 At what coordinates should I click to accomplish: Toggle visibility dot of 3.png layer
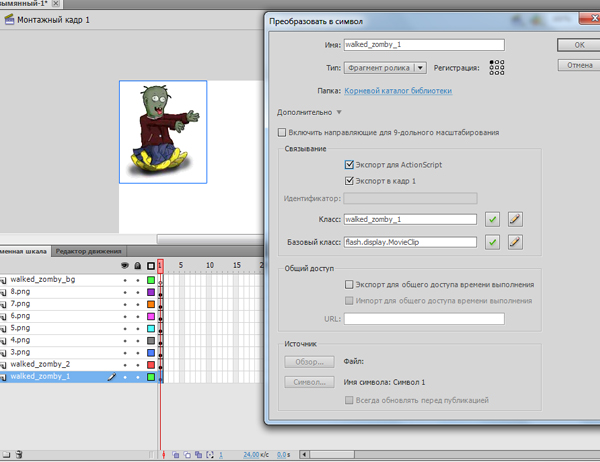point(125,353)
